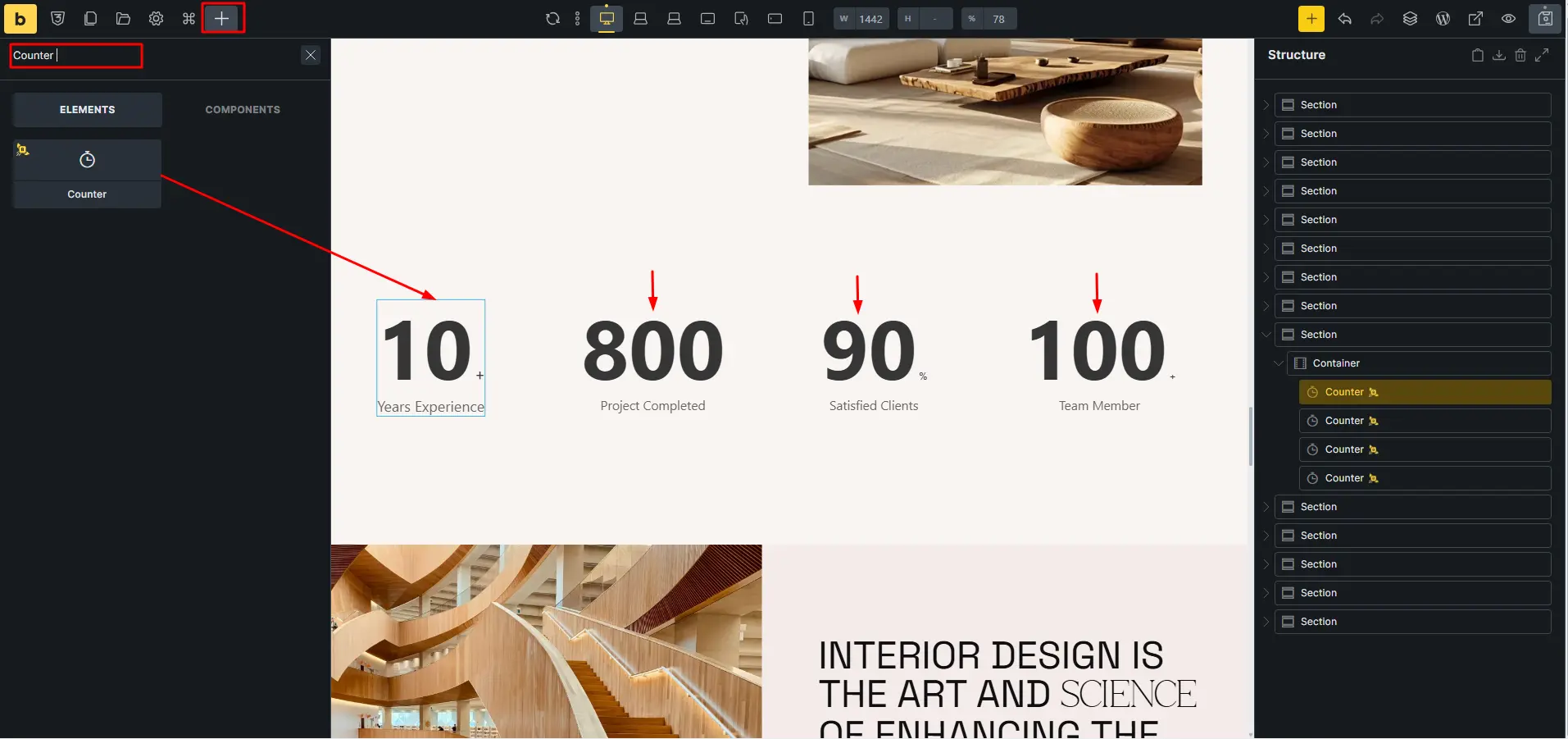
Task: Click the yellow plus button top right
Action: coord(1311,18)
